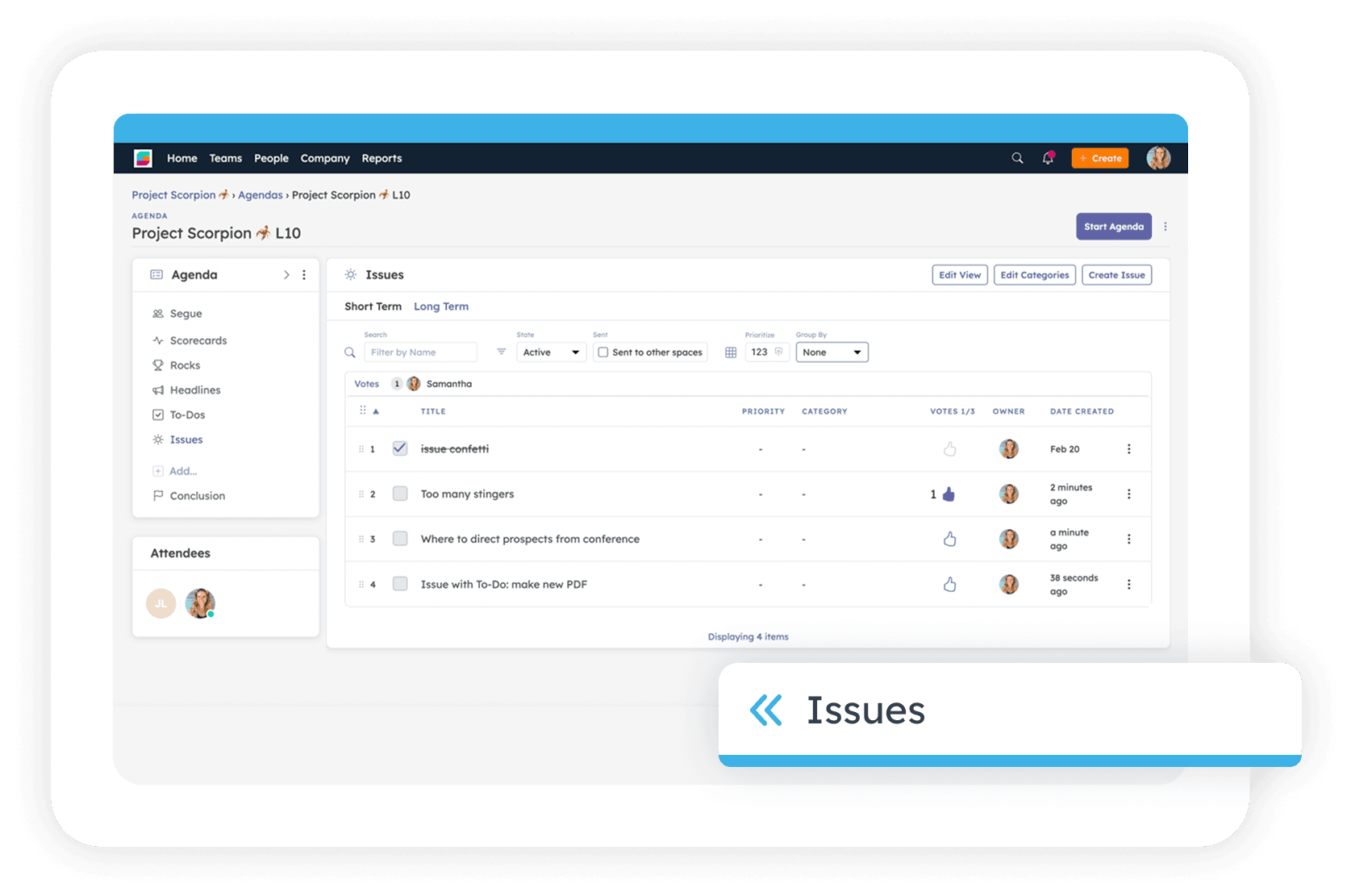Image resolution: width=1351 pixels, height=896 pixels.
Task: Click the Create Issue button
Action: 1116,275
